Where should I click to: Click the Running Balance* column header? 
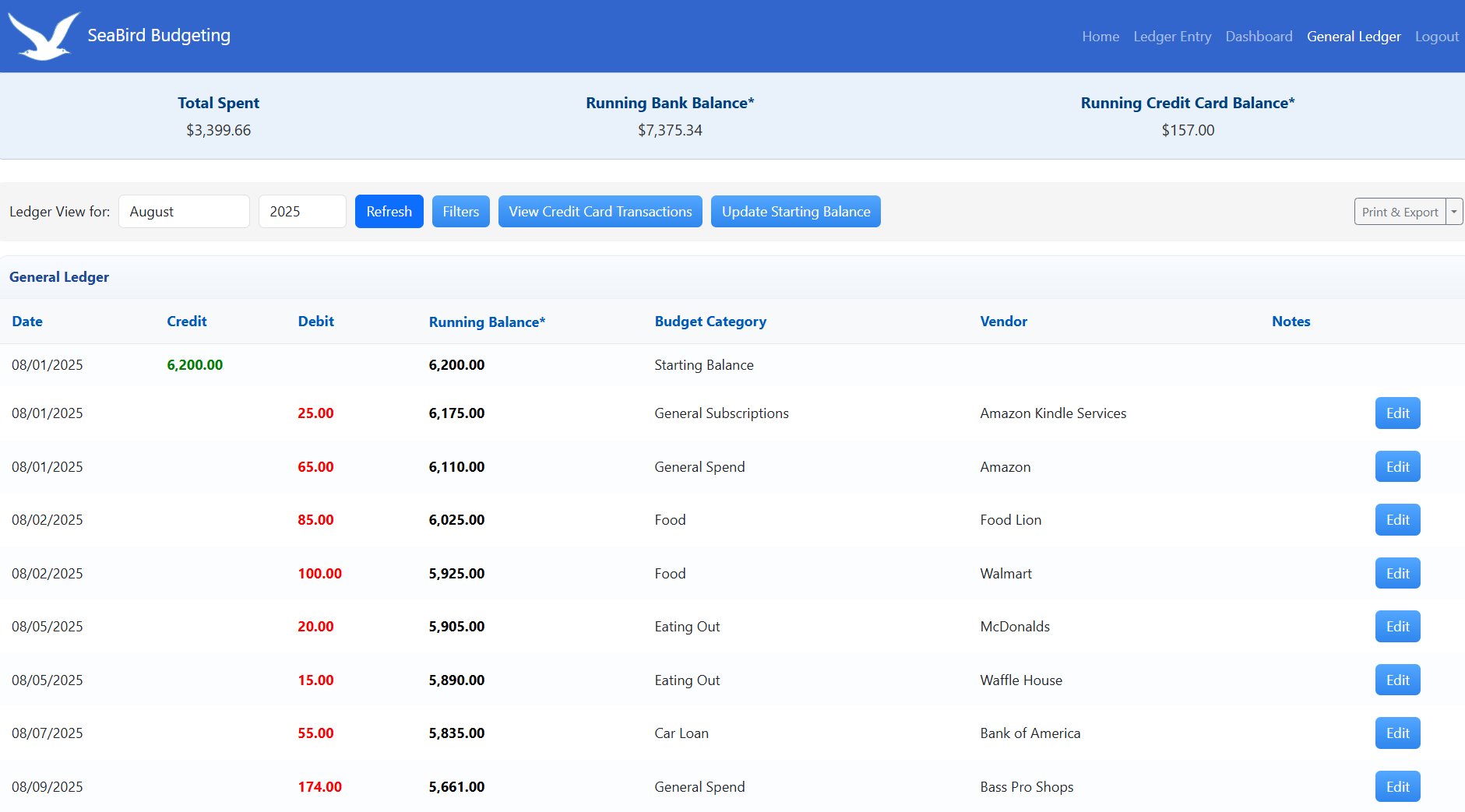click(x=487, y=322)
